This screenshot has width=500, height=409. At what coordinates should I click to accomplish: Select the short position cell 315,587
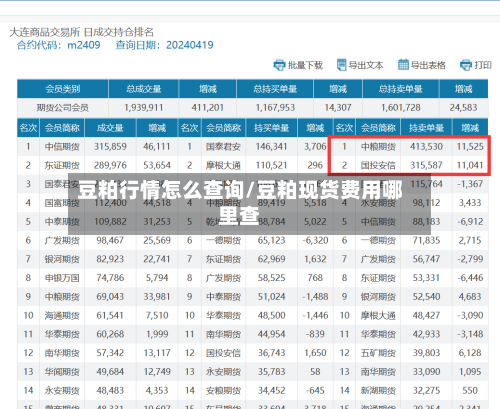426,165
